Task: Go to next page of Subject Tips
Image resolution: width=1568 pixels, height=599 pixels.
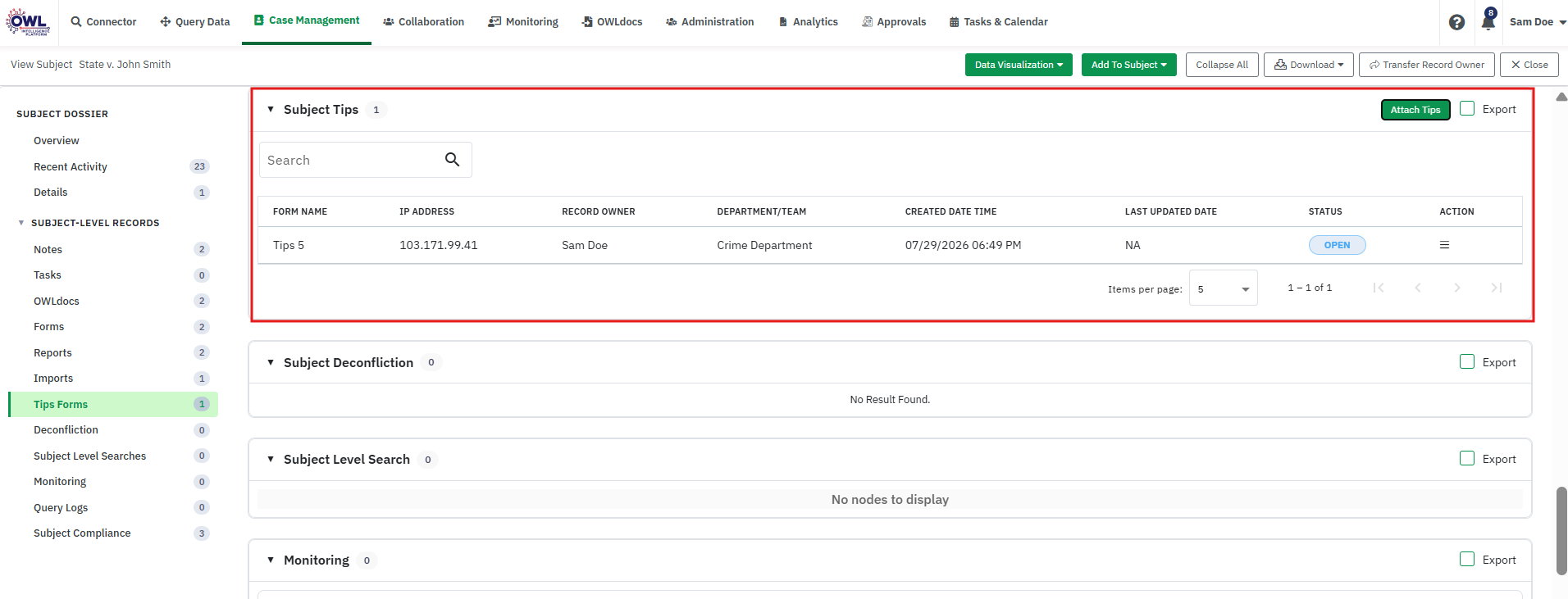Action: 1457,288
